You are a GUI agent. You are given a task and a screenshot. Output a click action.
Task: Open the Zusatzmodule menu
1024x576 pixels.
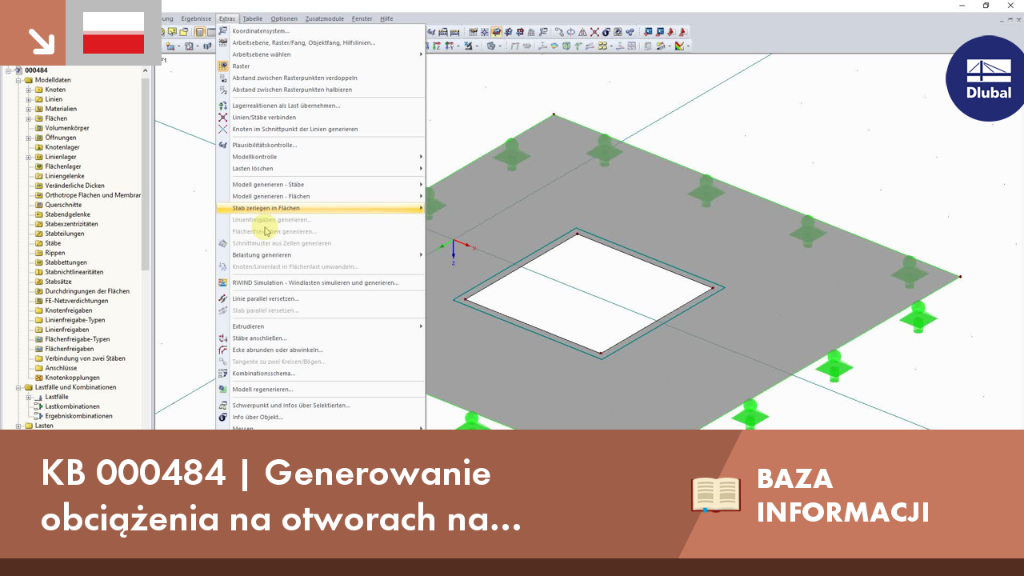pos(325,19)
